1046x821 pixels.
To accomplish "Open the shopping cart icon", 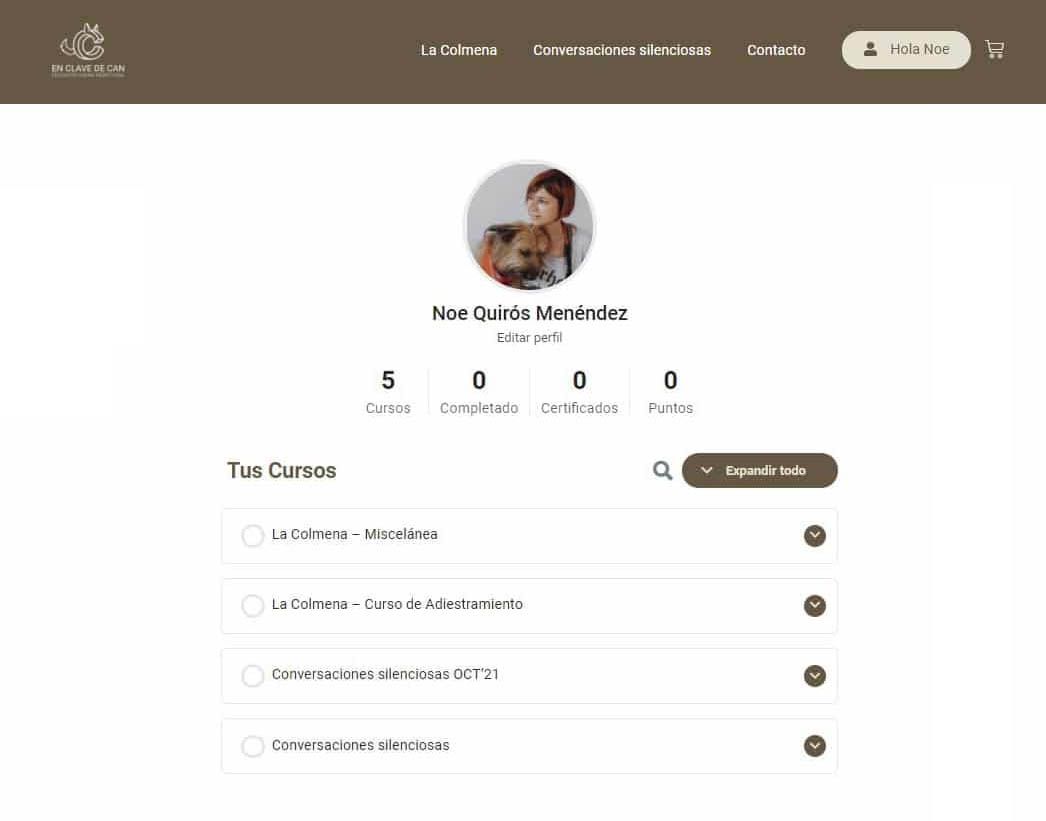I will [994, 49].
